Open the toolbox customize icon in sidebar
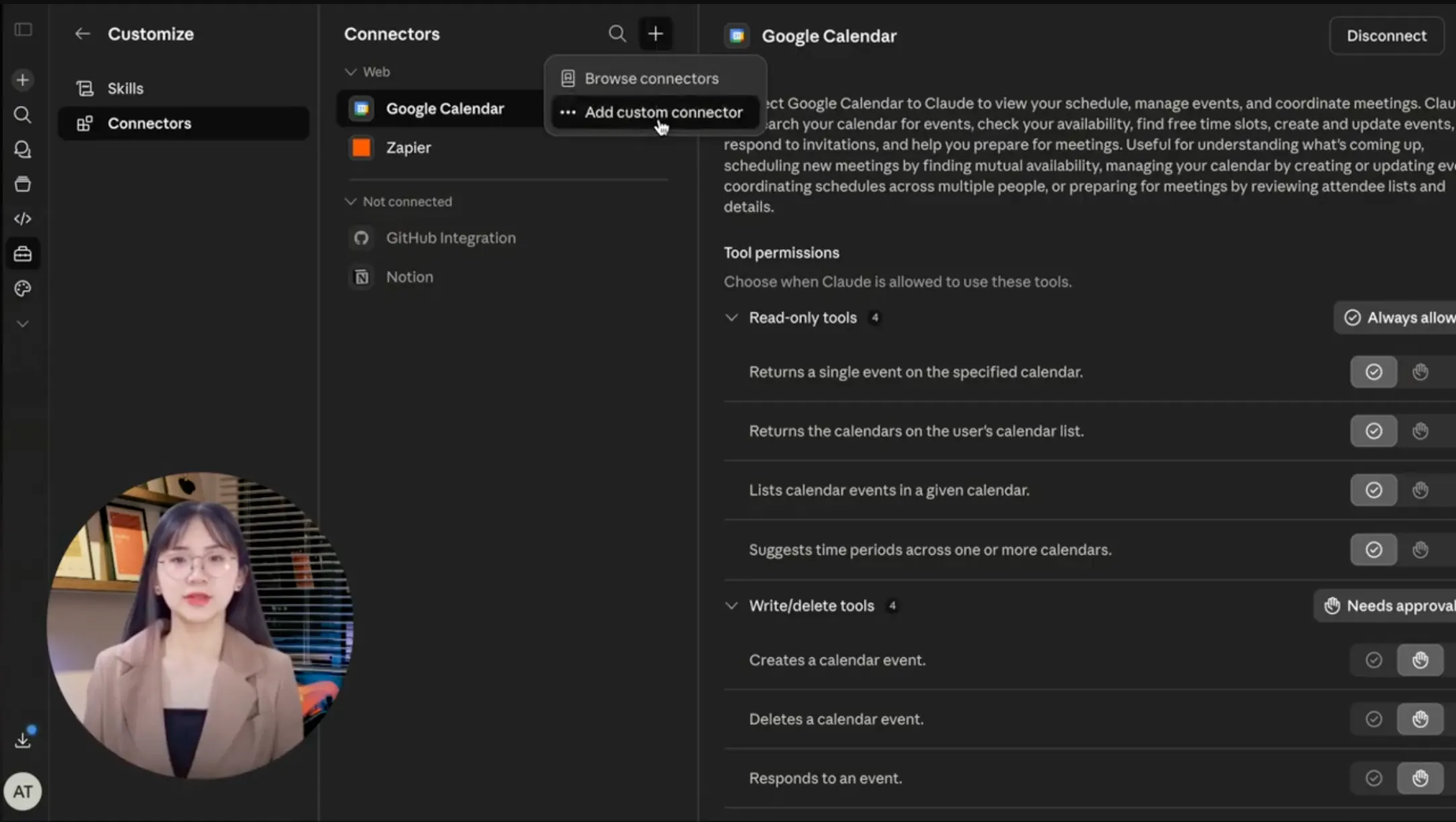The width and height of the screenshot is (1456, 822). pos(23,254)
